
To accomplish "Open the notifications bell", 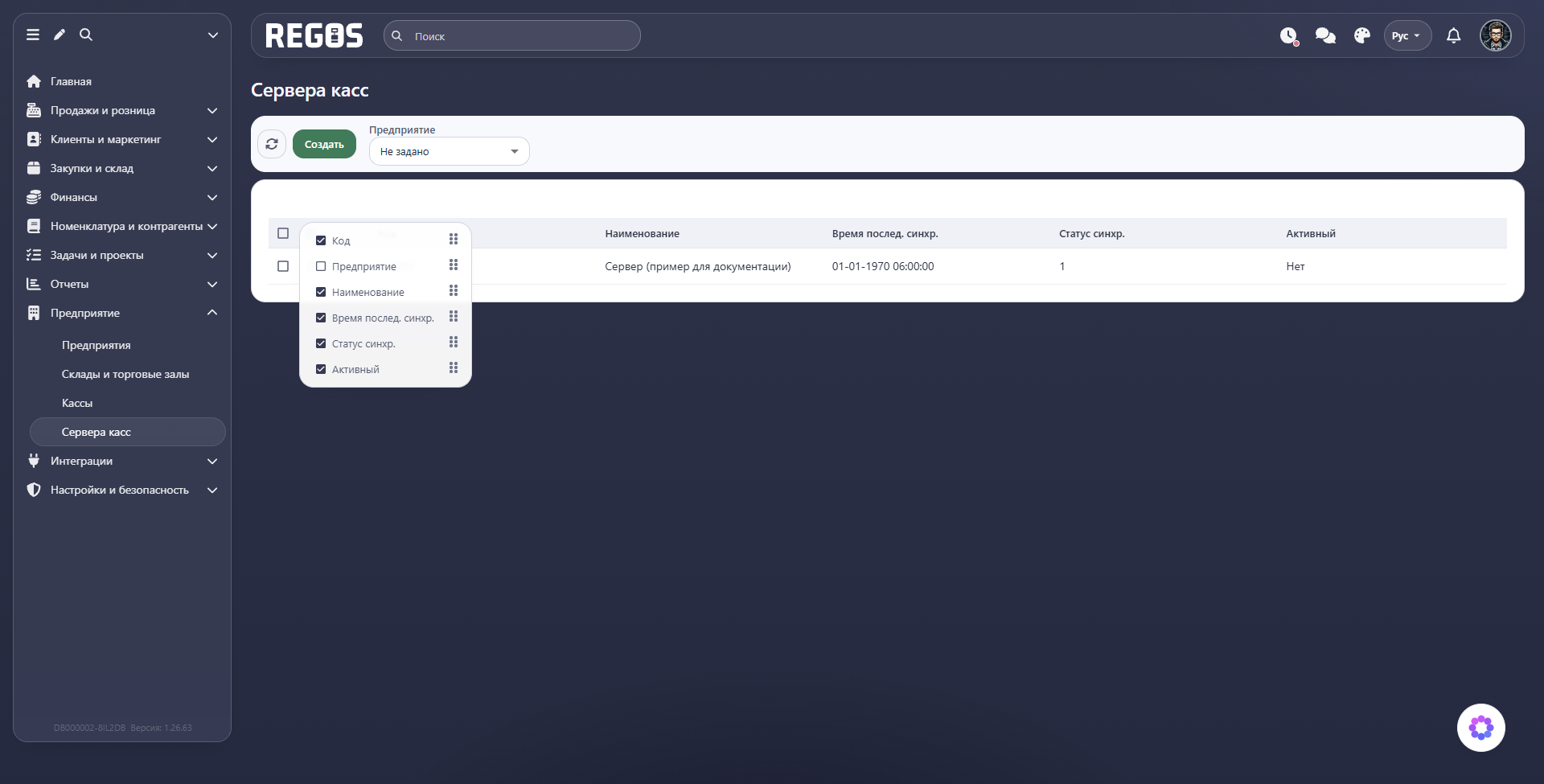I will 1454,36.
